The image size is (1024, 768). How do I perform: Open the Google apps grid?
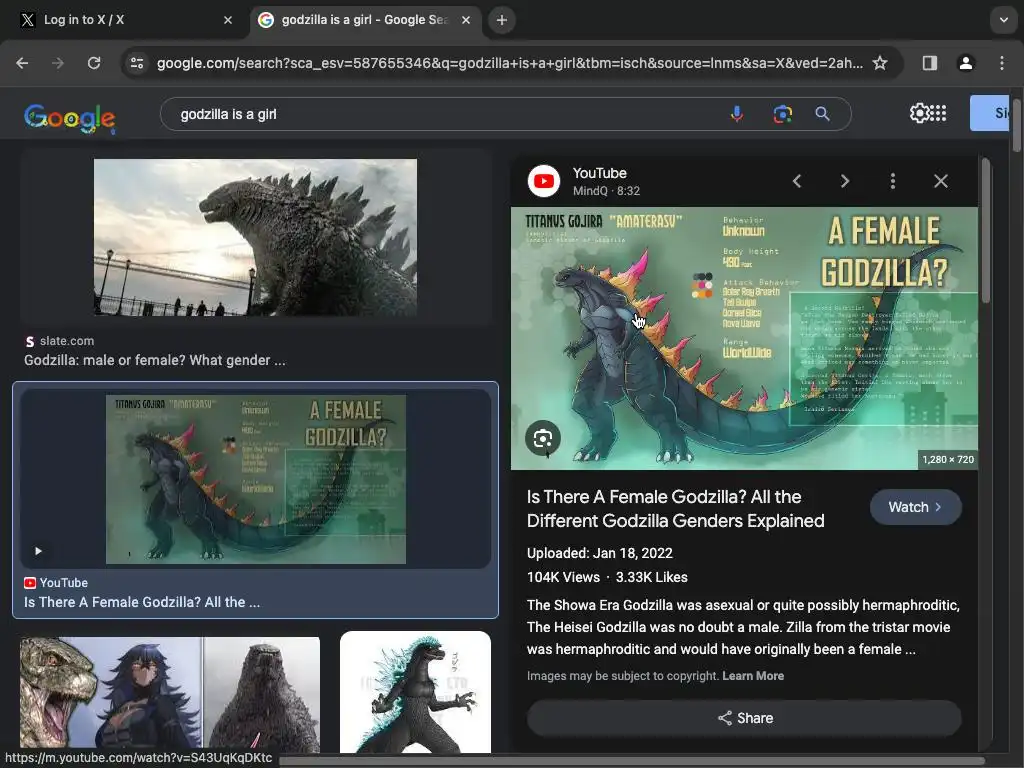tap(938, 113)
